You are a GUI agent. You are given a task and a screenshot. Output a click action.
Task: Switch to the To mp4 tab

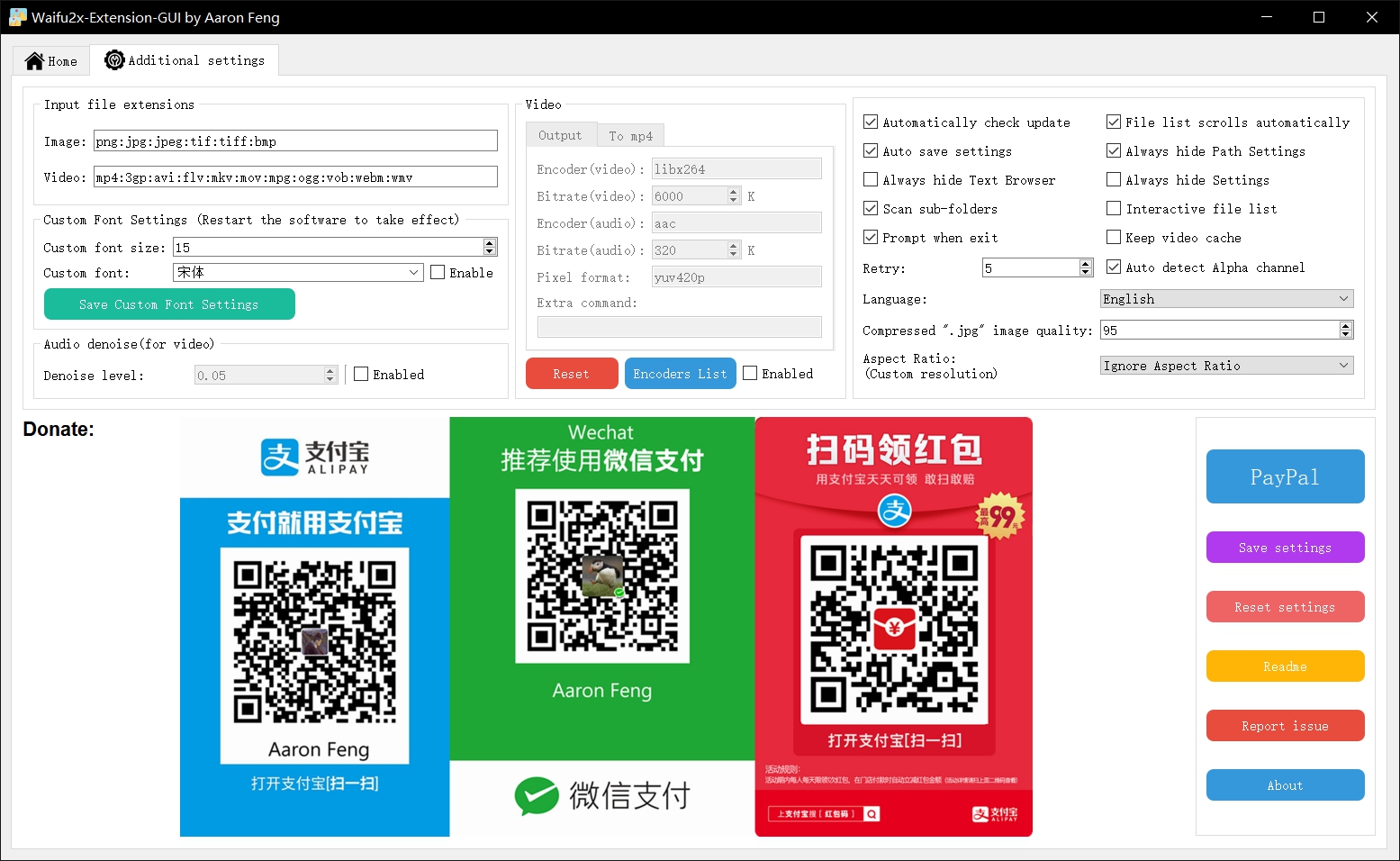[631, 136]
